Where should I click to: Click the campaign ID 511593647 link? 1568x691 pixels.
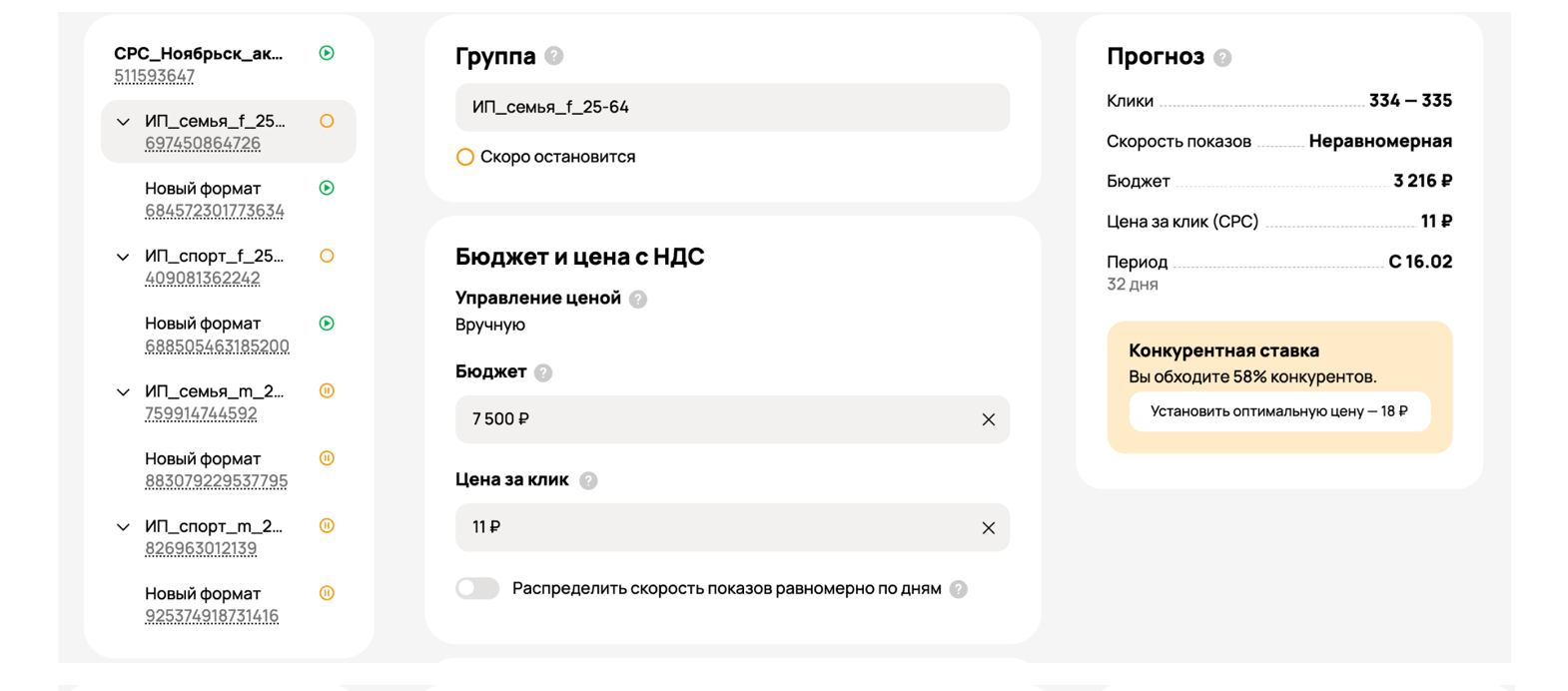154,76
